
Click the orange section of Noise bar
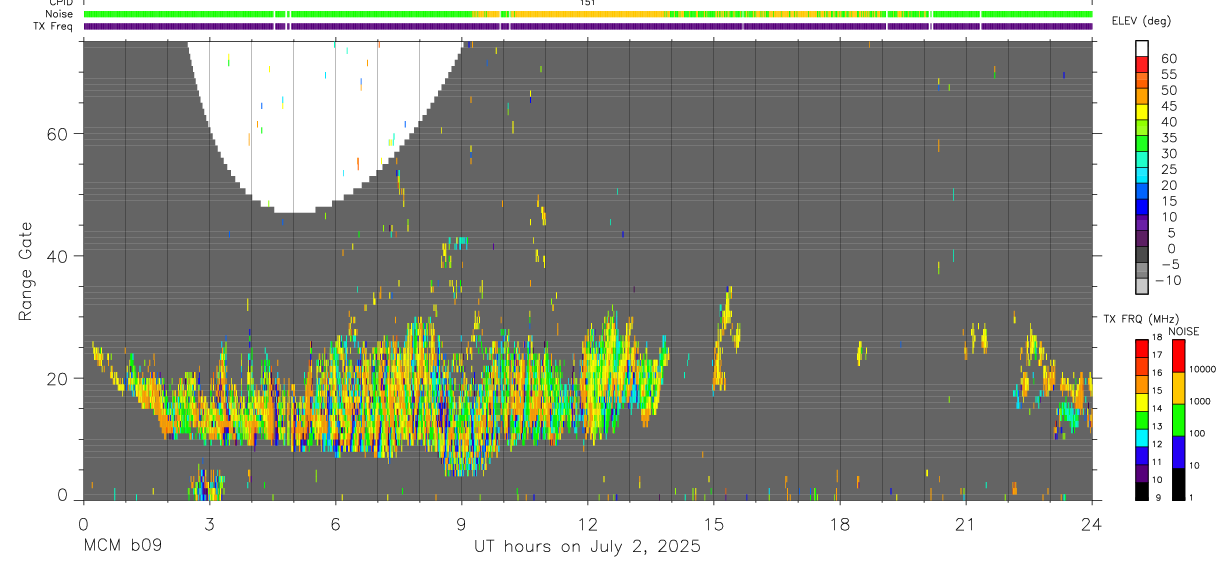[700, 14]
